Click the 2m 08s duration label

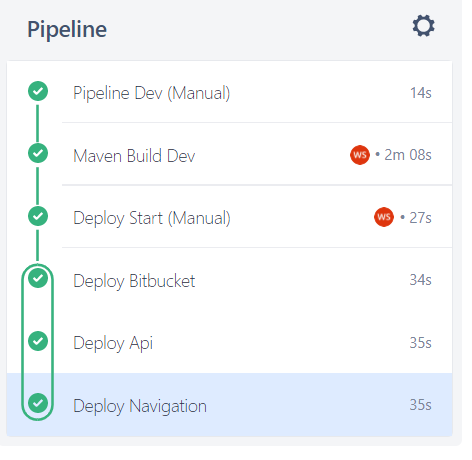408,155
